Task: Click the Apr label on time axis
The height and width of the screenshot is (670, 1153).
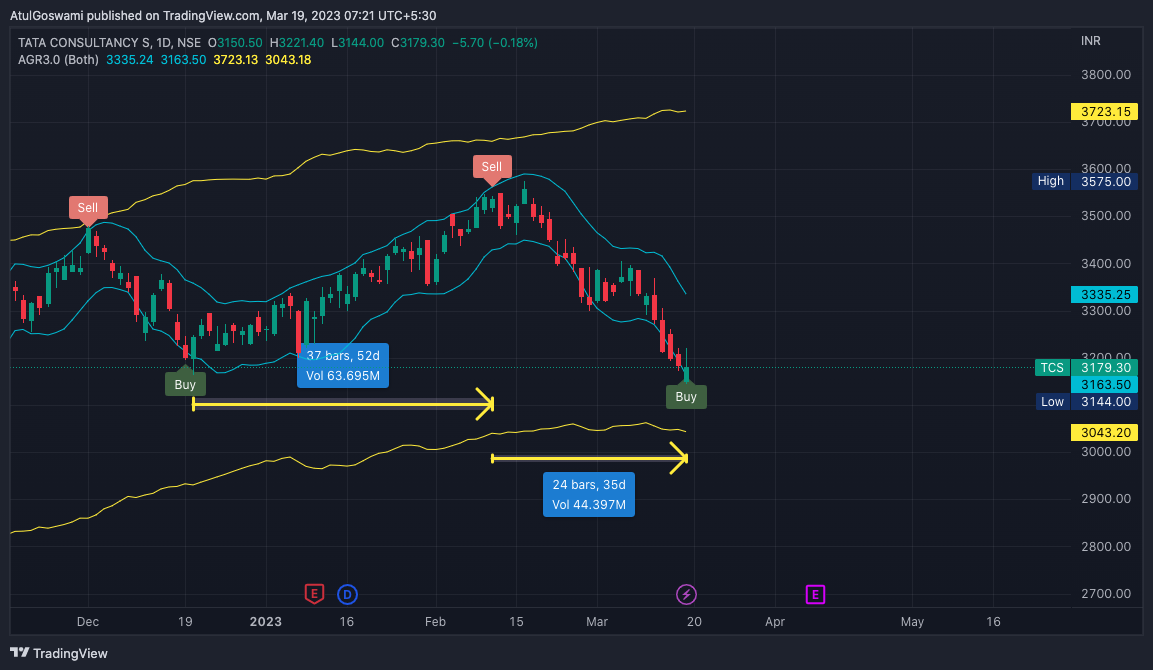Action: pyautogui.click(x=775, y=621)
